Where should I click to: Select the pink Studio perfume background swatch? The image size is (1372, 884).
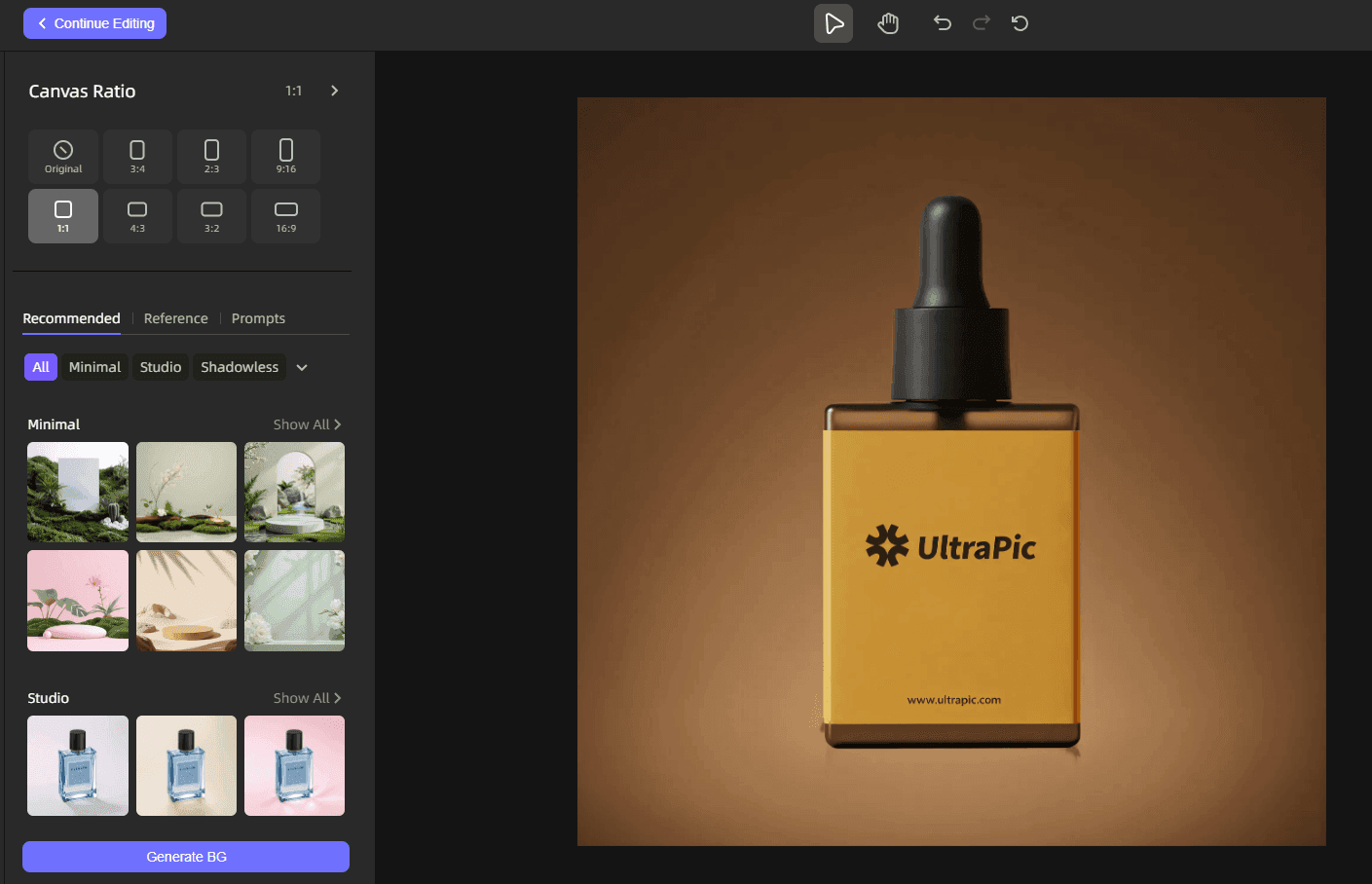click(x=294, y=765)
